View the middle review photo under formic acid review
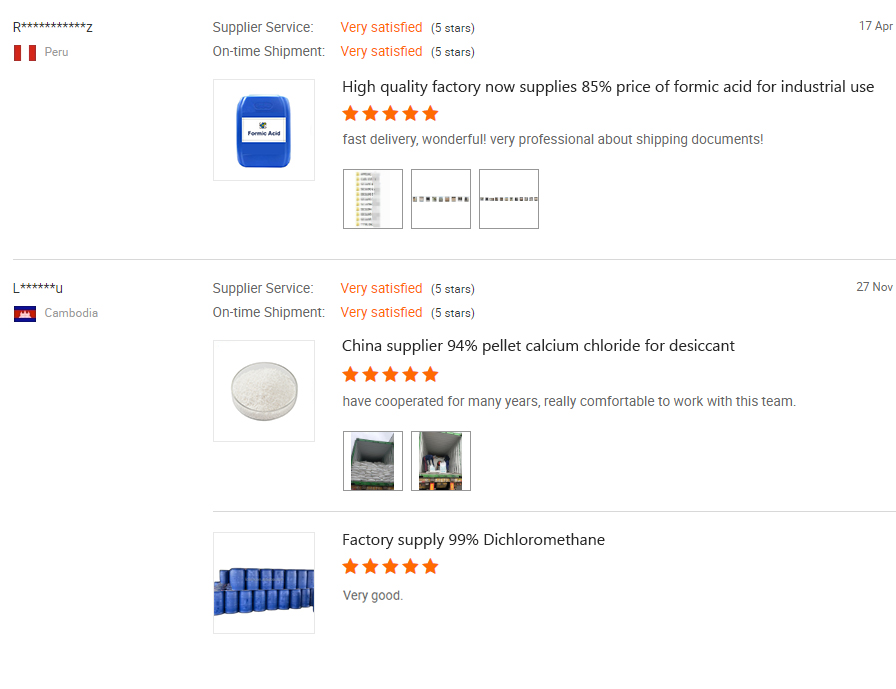Screen dimensions: 896x689 coord(441,199)
